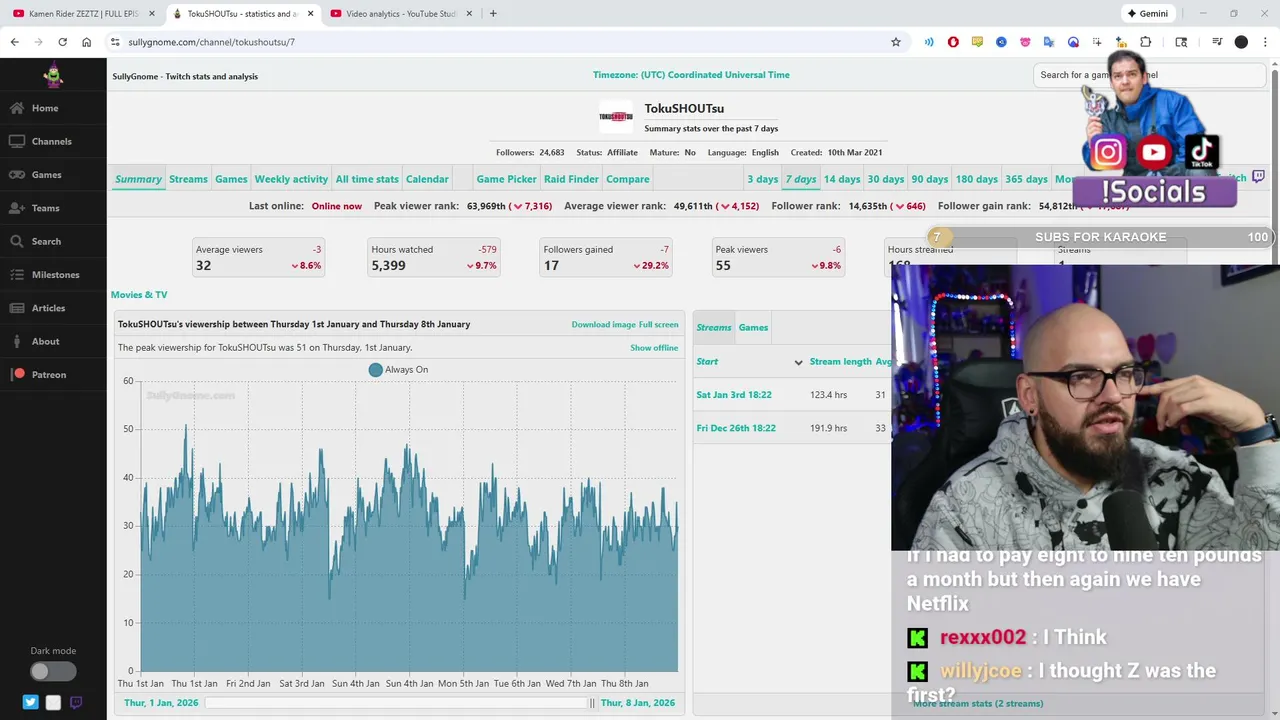Sort by the Start column chevron
This screenshot has width=1280, height=720.
coord(798,362)
